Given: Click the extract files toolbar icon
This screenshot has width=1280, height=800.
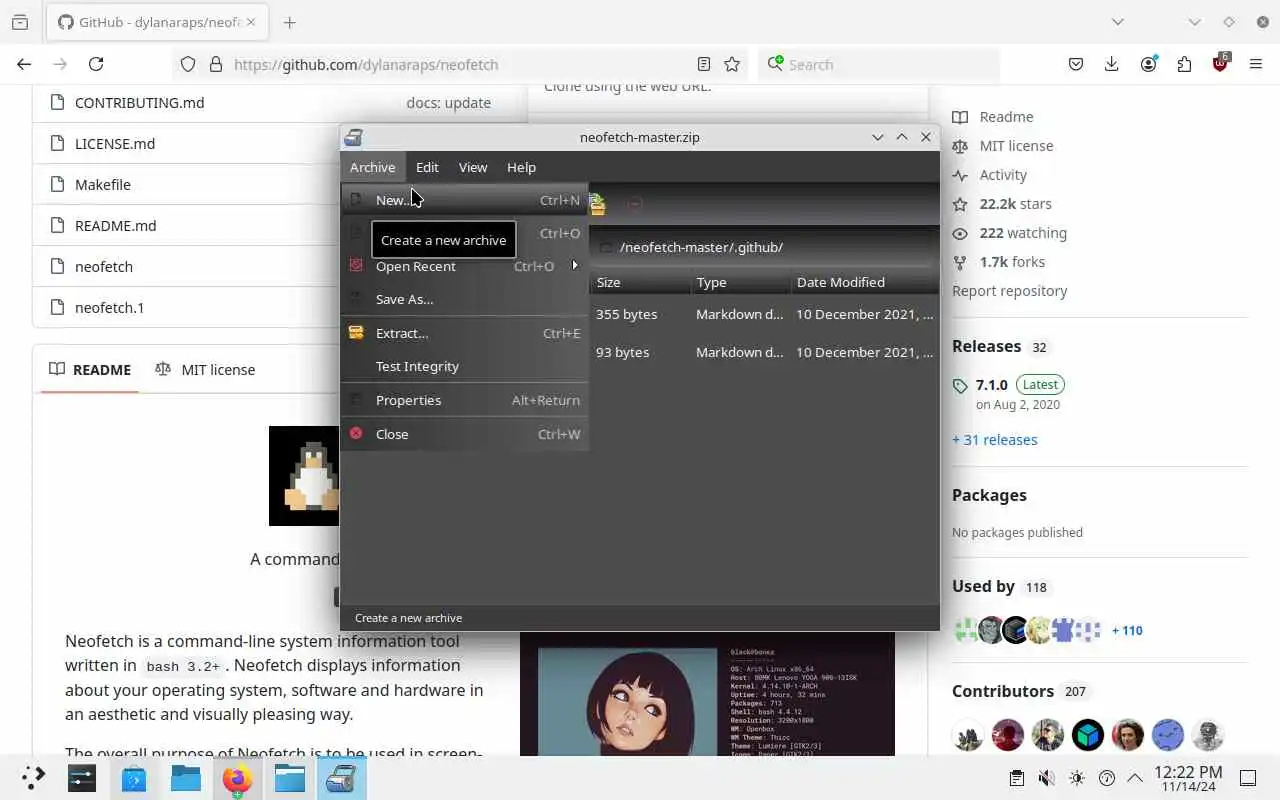Looking at the screenshot, I should coord(597,204).
